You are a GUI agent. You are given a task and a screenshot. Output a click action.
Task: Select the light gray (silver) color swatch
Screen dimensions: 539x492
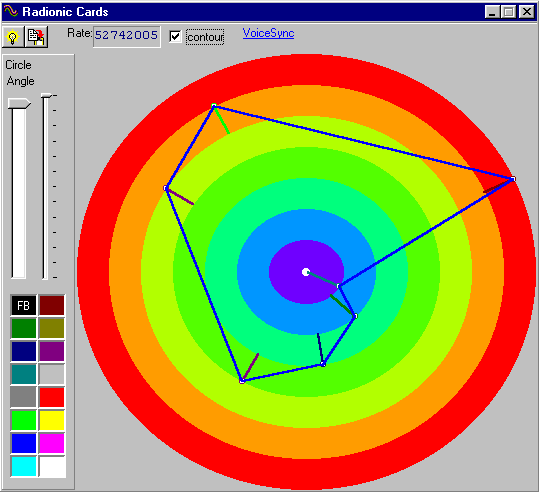click(x=52, y=374)
